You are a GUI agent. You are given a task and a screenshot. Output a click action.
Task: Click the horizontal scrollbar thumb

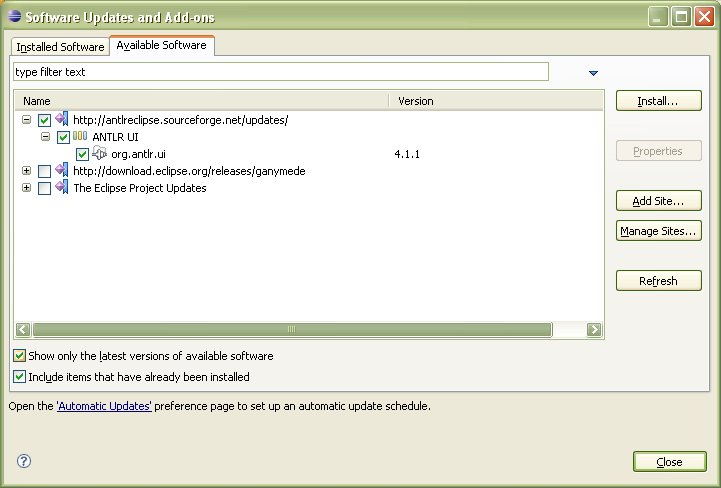pyautogui.click(x=291, y=329)
